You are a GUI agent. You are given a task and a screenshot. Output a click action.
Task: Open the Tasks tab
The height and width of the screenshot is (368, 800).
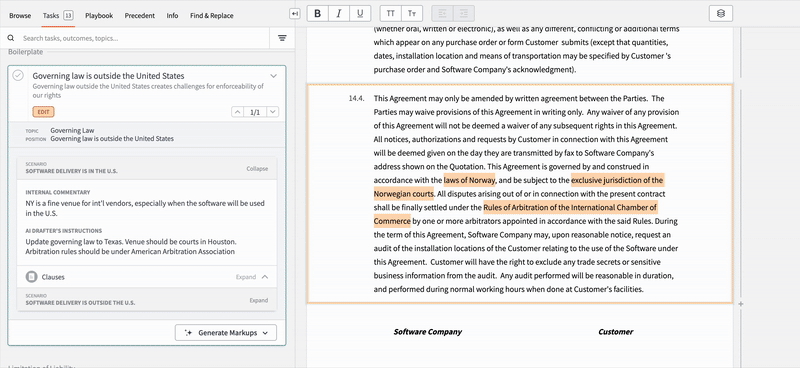(51, 16)
